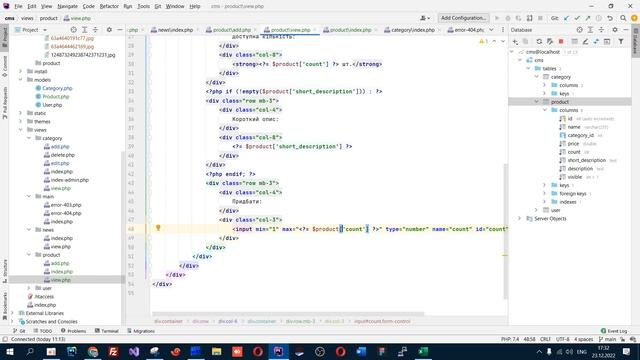
Task: Click the red stop icon in Database toolbar
Action: click(x=561, y=42)
